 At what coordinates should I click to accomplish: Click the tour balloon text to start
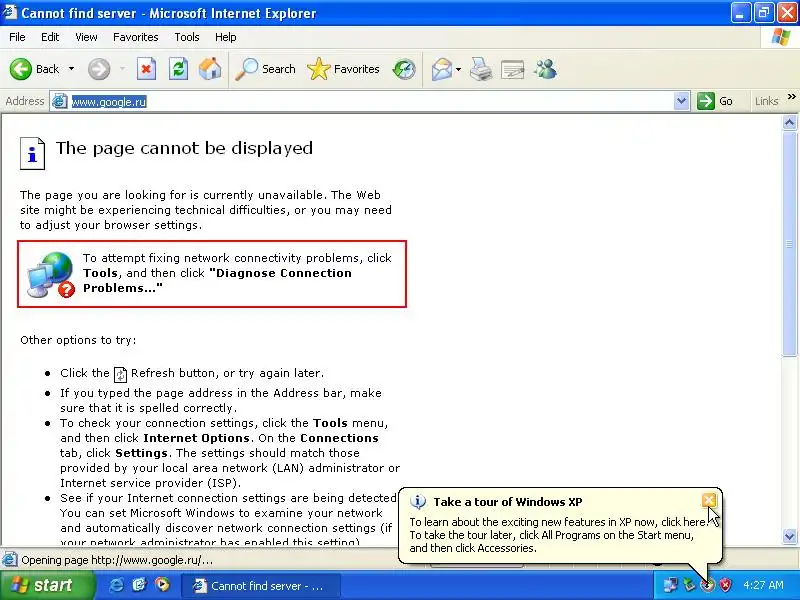point(559,535)
